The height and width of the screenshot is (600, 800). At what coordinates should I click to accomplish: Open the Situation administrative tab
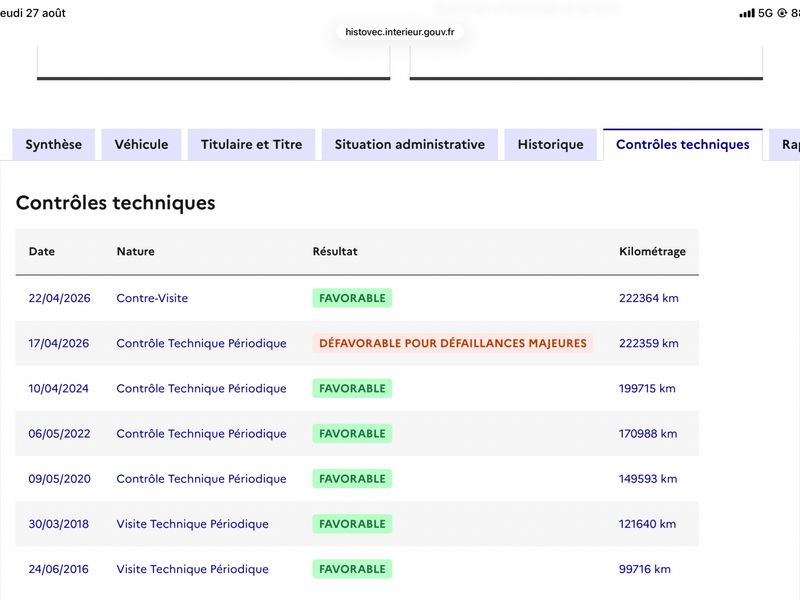(x=410, y=144)
